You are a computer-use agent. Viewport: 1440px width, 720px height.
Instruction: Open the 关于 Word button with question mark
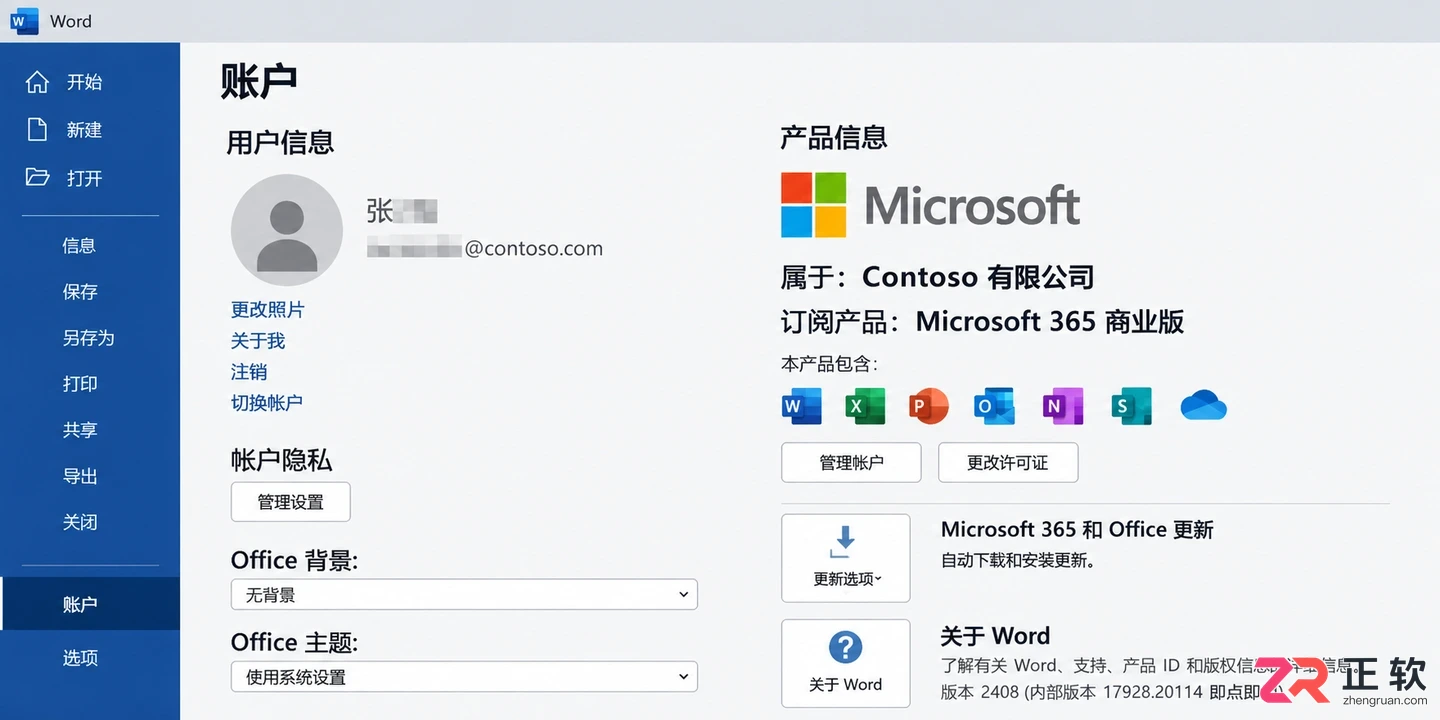coord(846,663)
